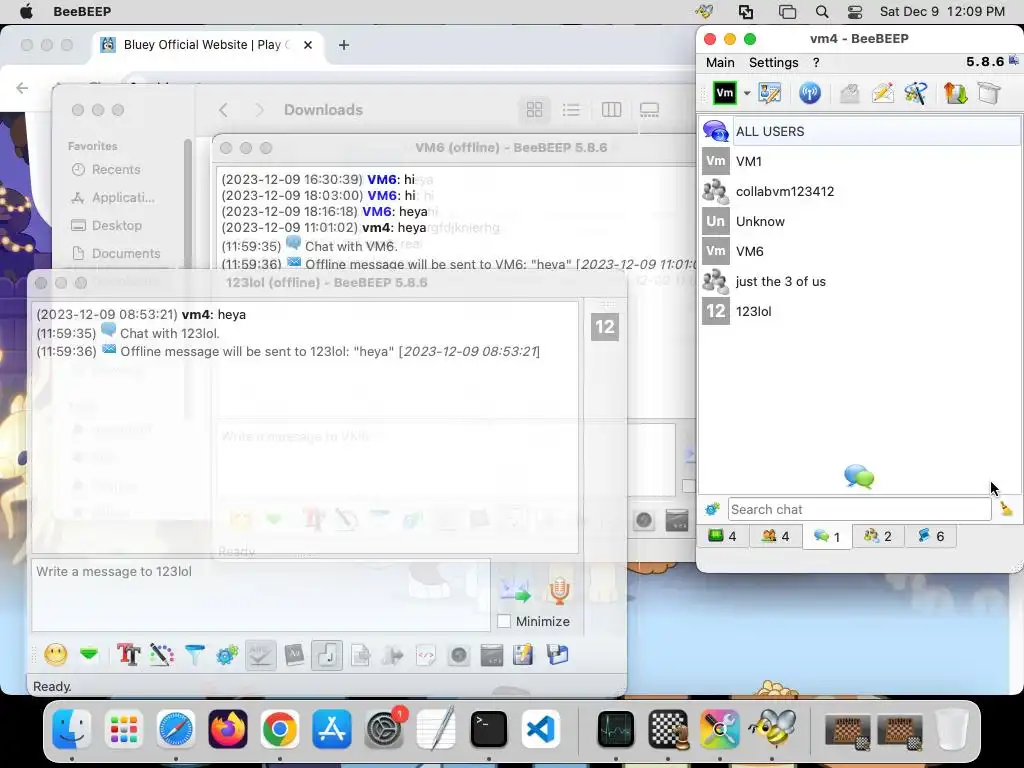Open the chat font selector (TT icon)
The image size is (1024, 768).
[x=129, y=654]
